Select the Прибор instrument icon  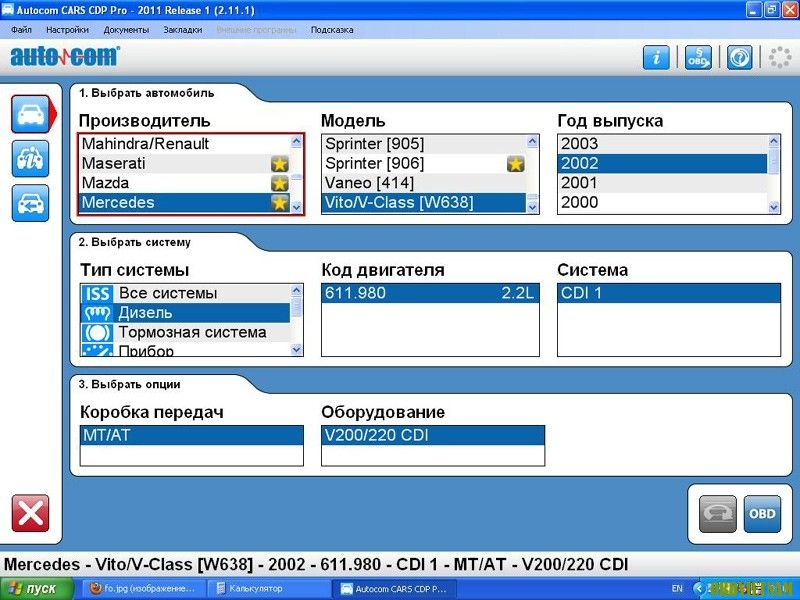tap(97, 349)
